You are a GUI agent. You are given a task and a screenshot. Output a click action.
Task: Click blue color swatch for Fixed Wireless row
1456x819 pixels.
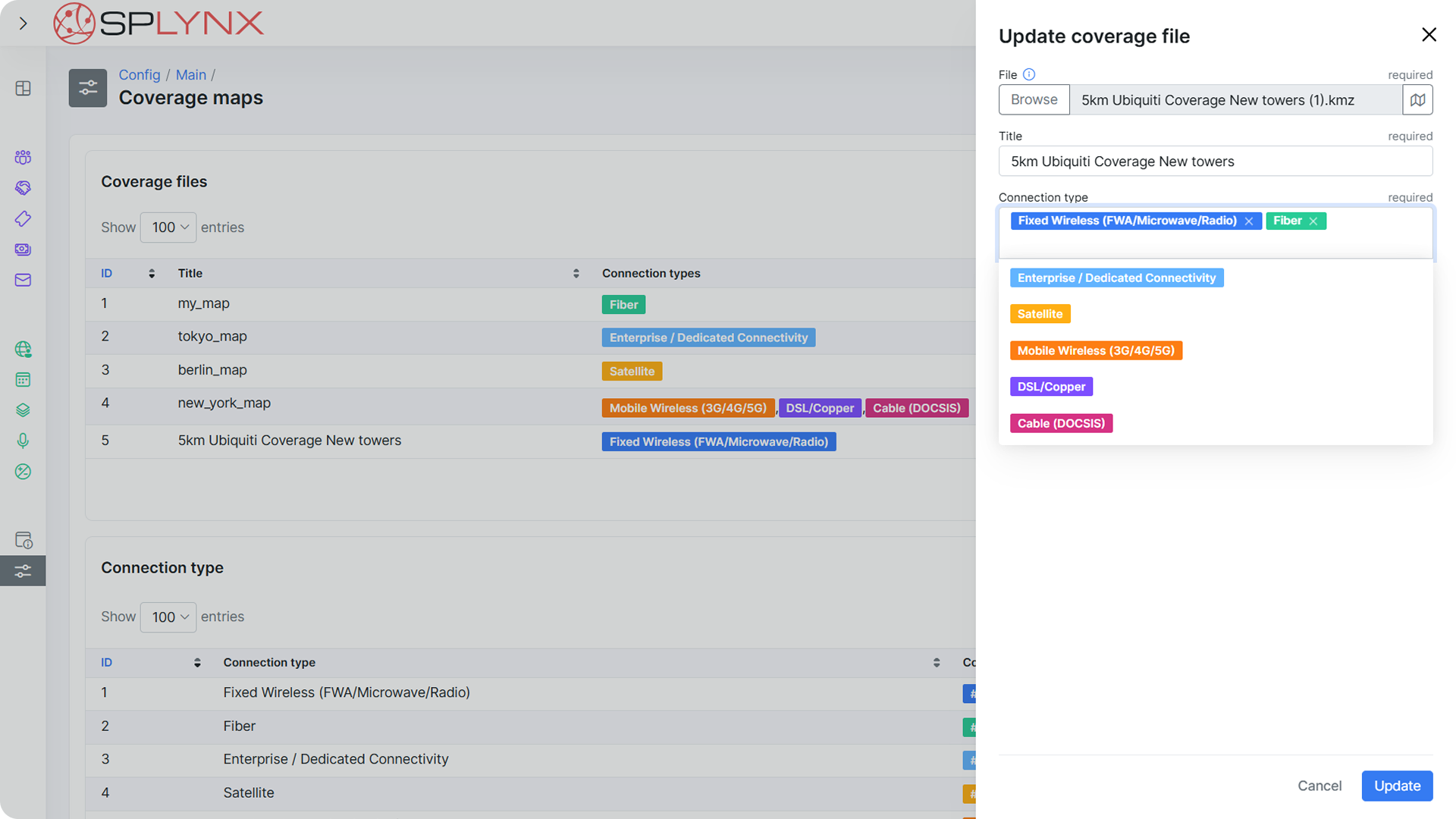tap(969, 694)
